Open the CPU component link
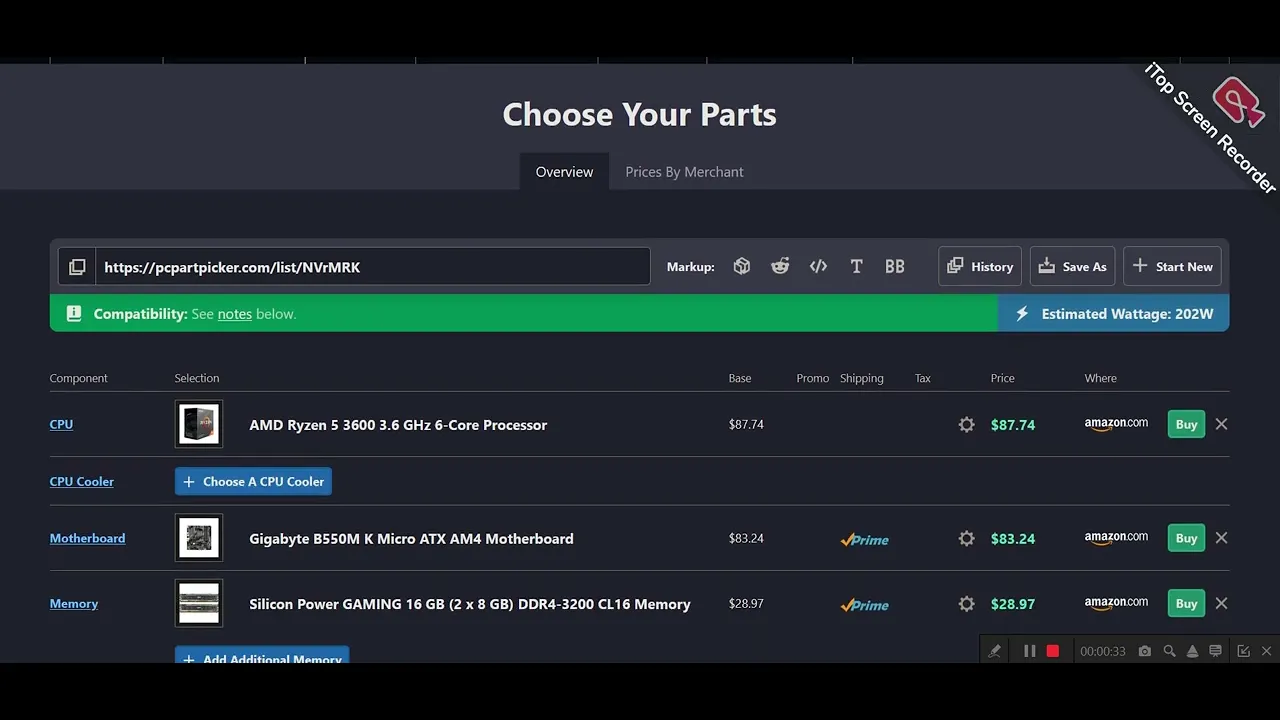1280x720 pixels. (x=61, y=424)
